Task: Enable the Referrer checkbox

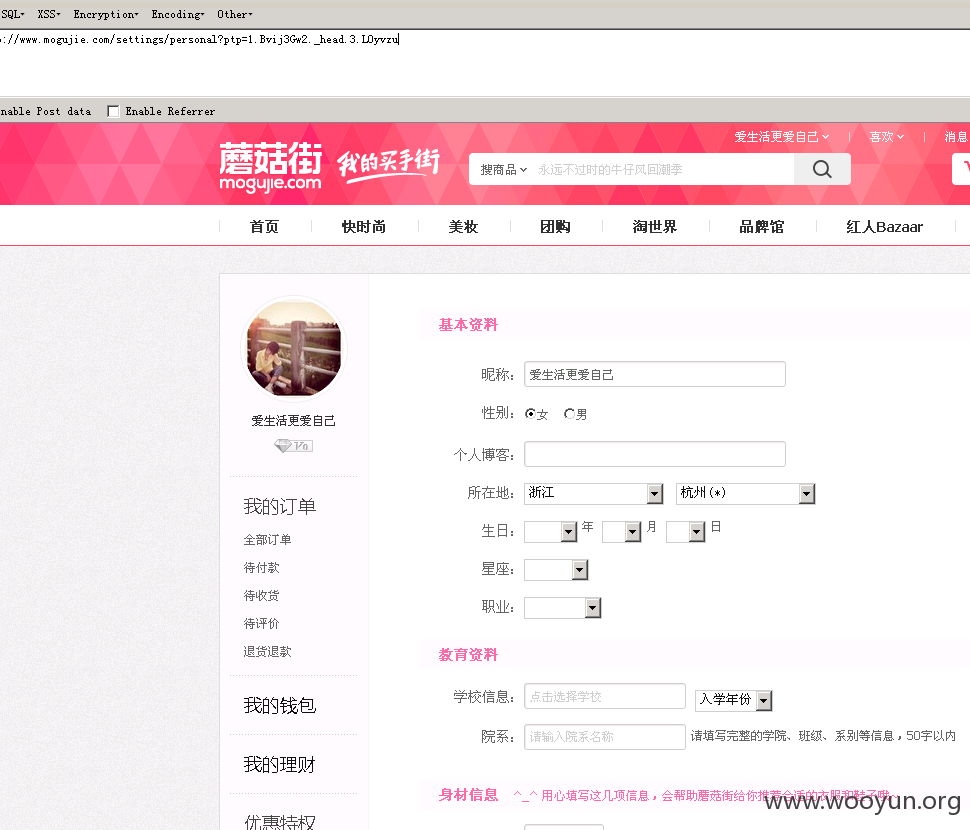Action: pyautogui.click(x=113, y=111)
